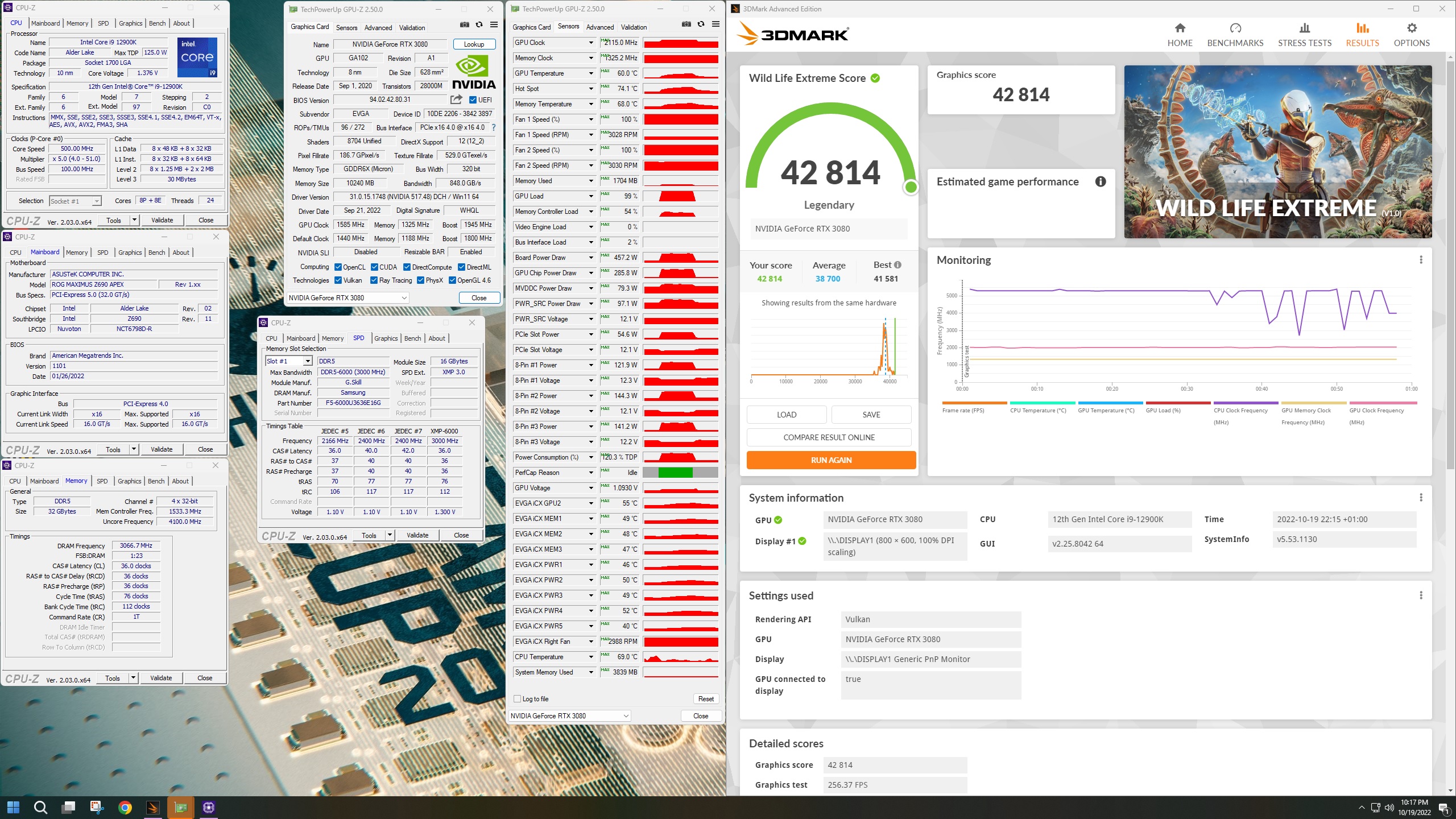Open System information three-dot menu
1456x819 pixels.
point(1421,497)
